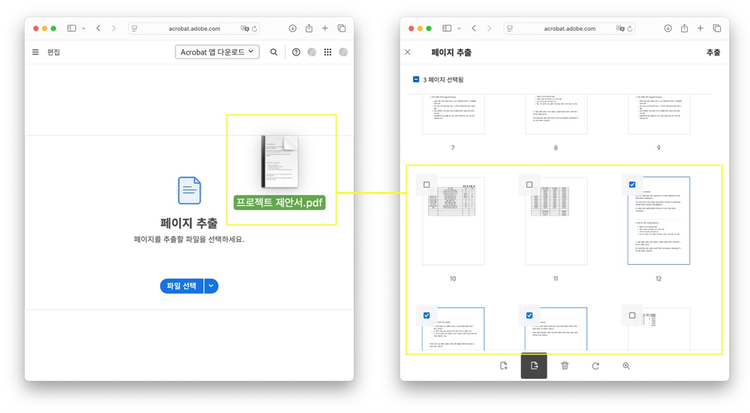750x413 pixels.
Task: Click the 추출 button at top right
Action: 713,52
